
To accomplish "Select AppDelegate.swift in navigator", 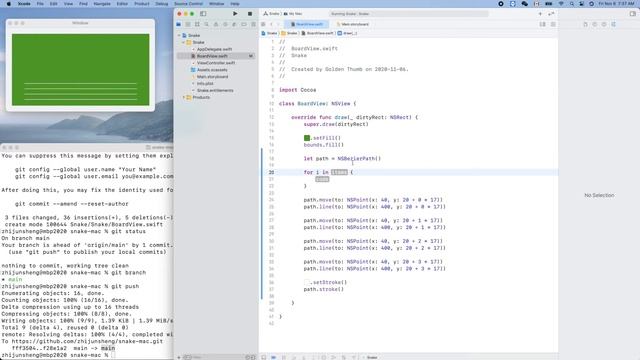I will [x=214, y=49].
